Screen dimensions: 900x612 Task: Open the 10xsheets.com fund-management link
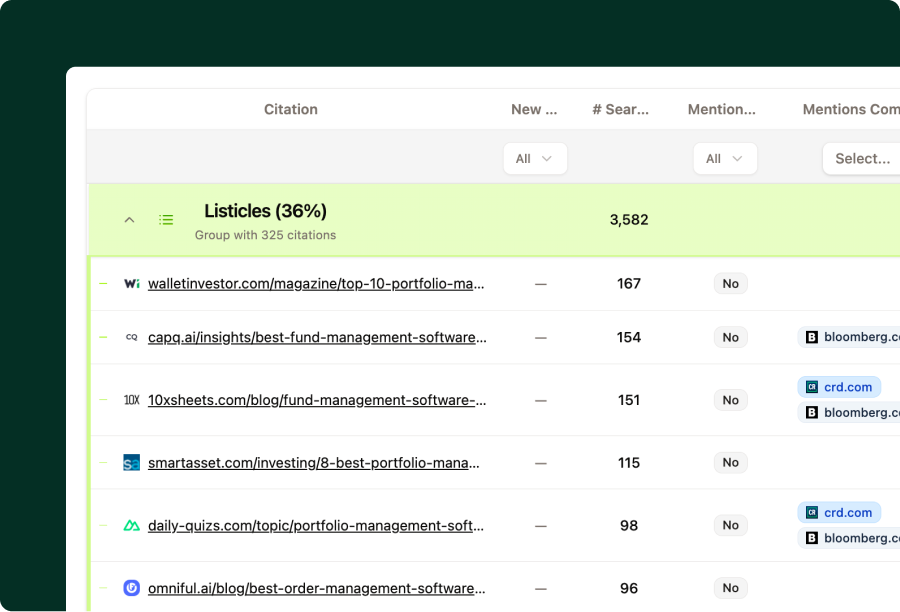(317, 400)
